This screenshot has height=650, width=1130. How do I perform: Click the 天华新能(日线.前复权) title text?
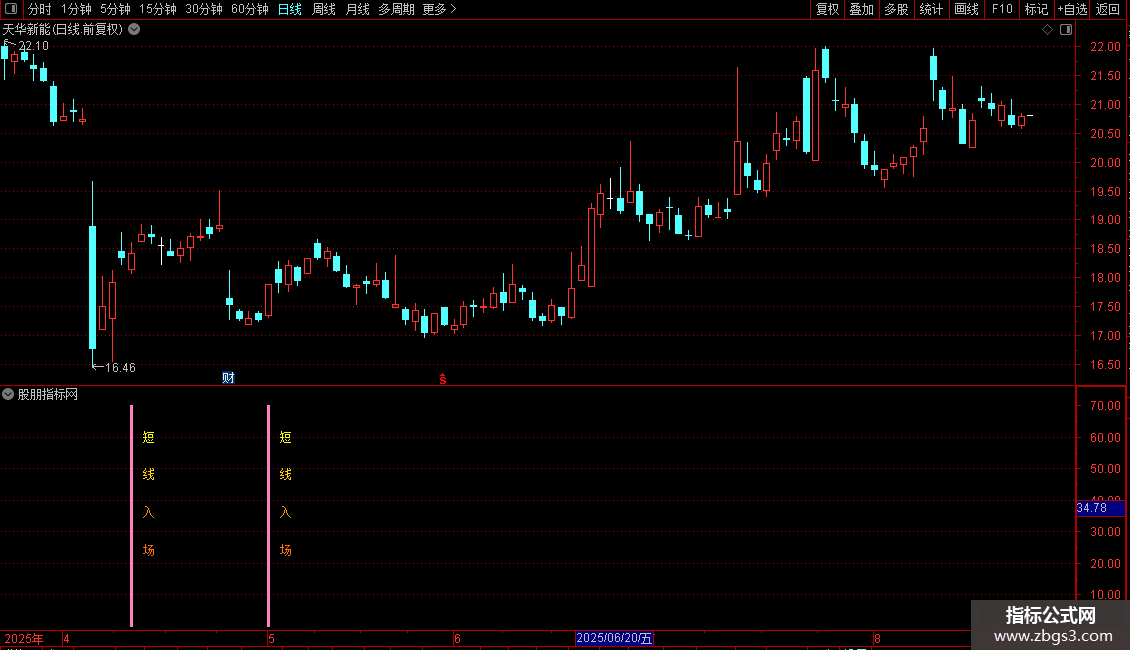[63, 30]
